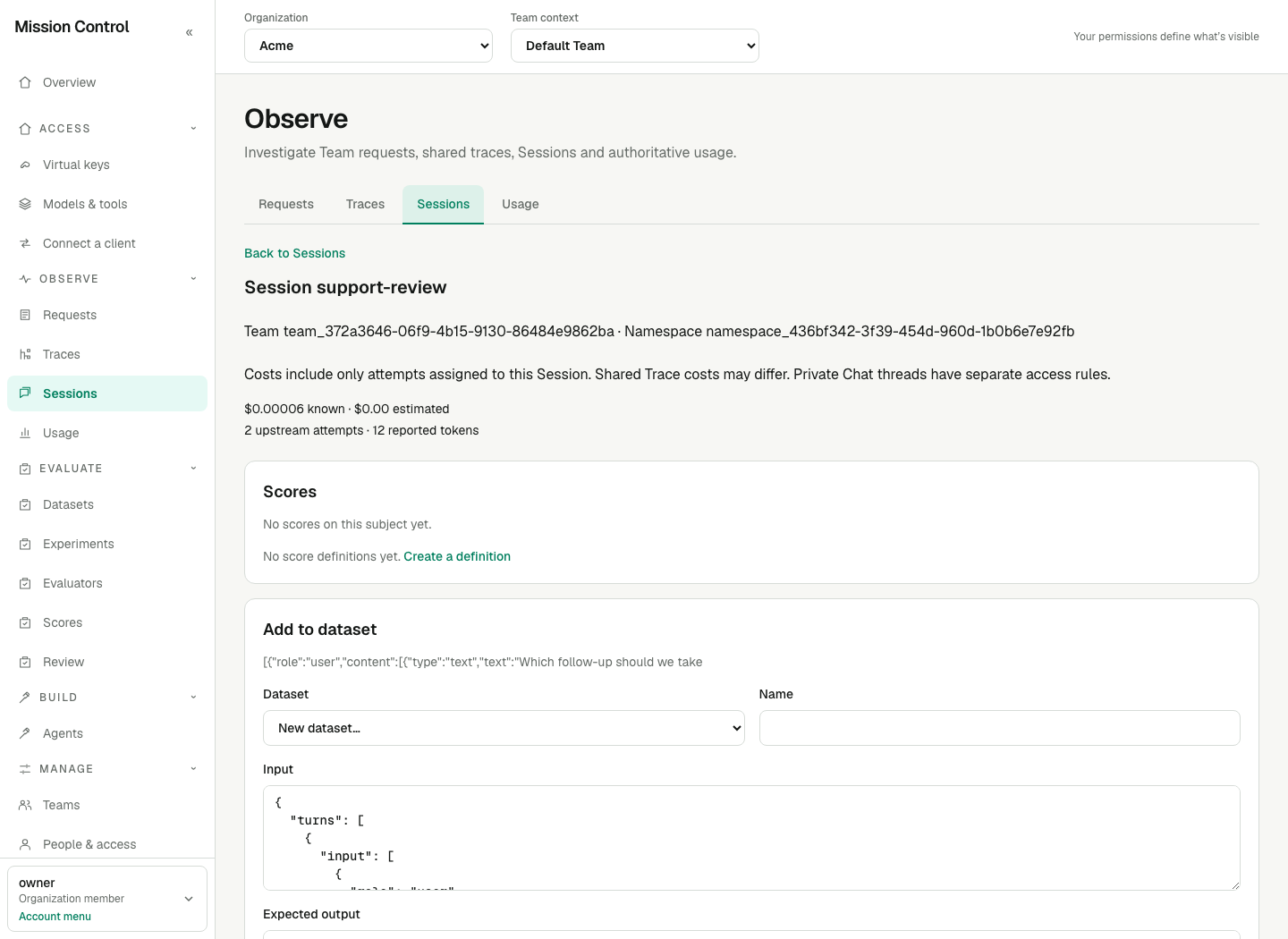This screenshot has width=1288, height=939.
Task: Expand the owner account menu chevron
Action: pyautogui.click(x=189, y=899)
